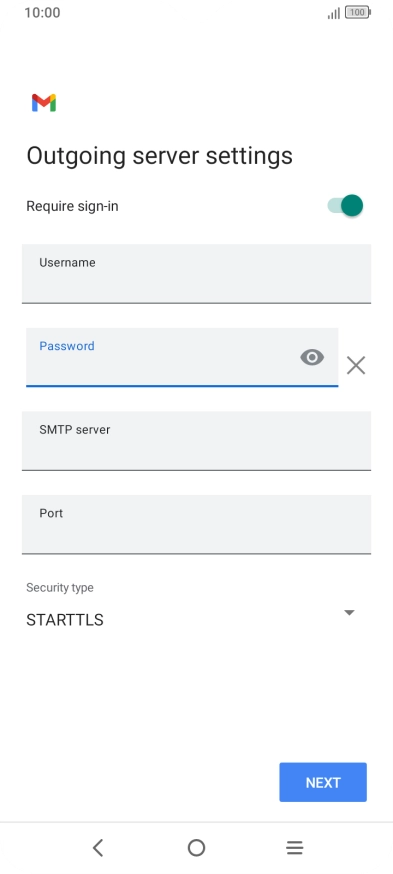393x874 pixels.
Task: Tap the Gmail logo icon
Action: point(43,103)
